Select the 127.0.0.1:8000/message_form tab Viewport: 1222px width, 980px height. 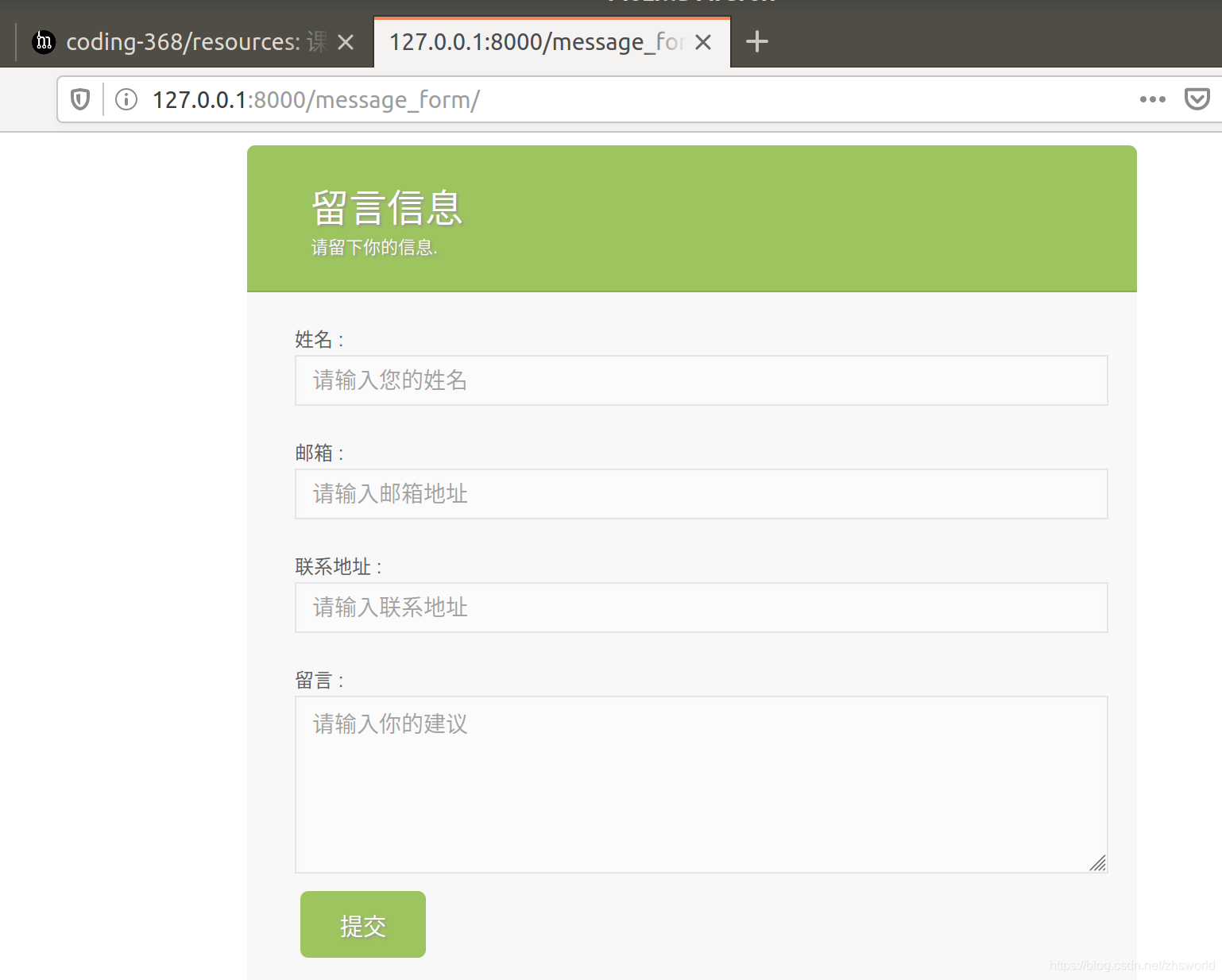coord(551,41)
